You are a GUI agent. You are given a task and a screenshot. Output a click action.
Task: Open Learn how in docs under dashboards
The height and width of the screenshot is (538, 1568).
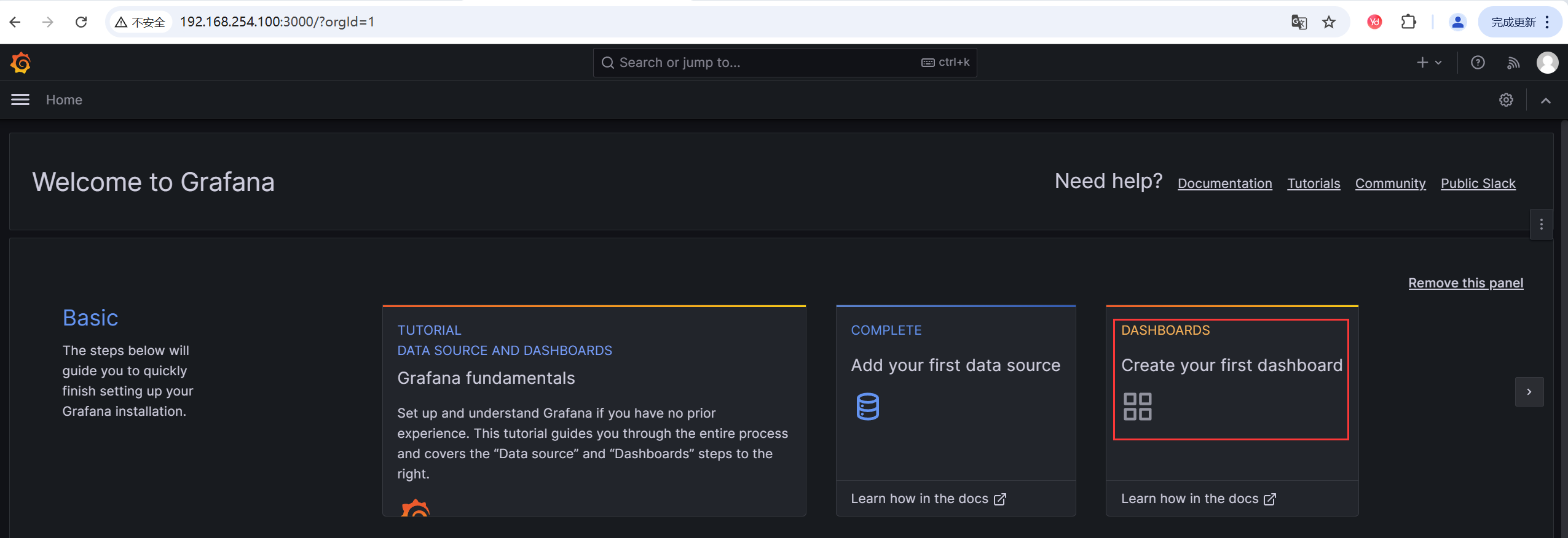point(1198,499)
